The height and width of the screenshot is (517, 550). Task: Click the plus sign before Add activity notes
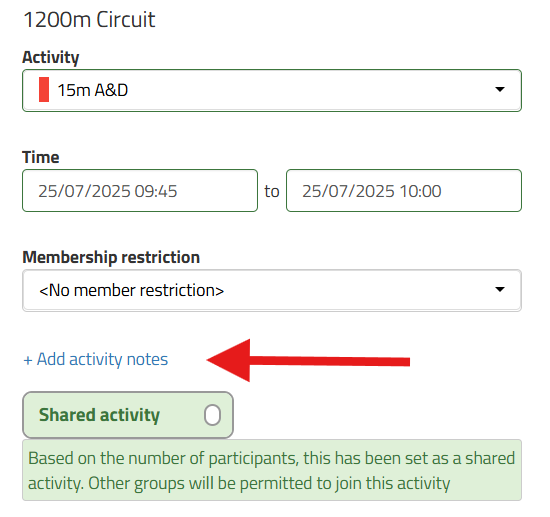[x=28, y=360]
